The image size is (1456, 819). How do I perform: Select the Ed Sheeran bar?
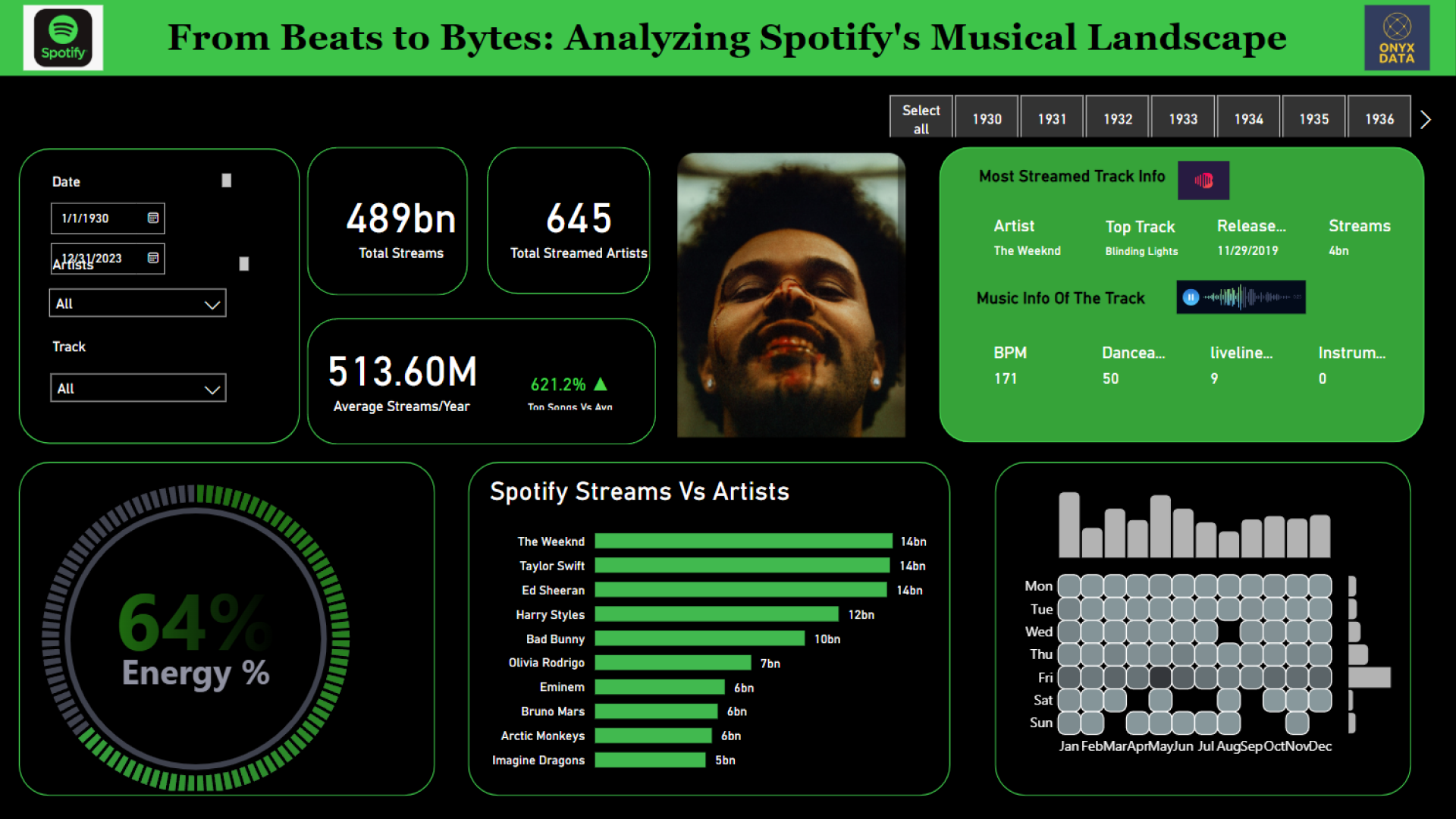point(741,590)
